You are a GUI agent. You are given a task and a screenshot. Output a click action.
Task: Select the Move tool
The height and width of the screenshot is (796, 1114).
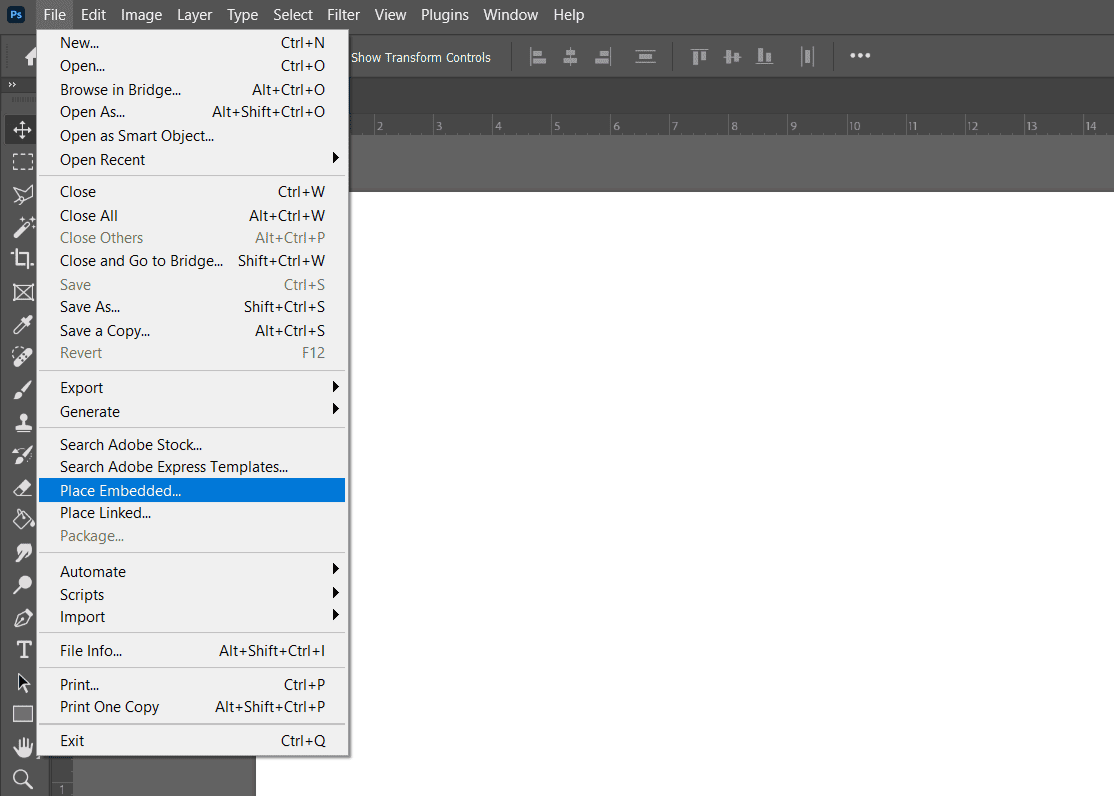[22, 129]
